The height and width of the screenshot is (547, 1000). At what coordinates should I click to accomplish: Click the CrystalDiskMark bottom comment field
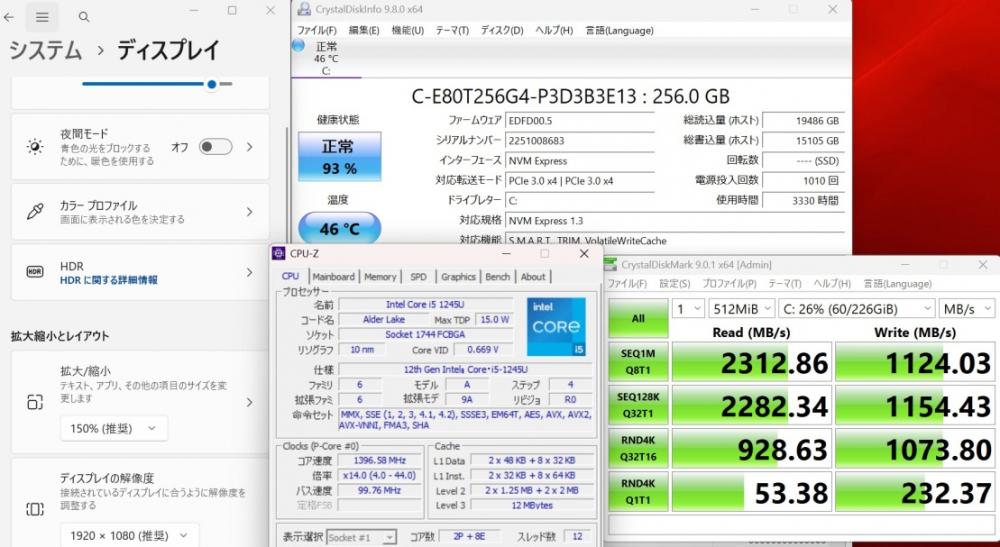pos(802,525)
